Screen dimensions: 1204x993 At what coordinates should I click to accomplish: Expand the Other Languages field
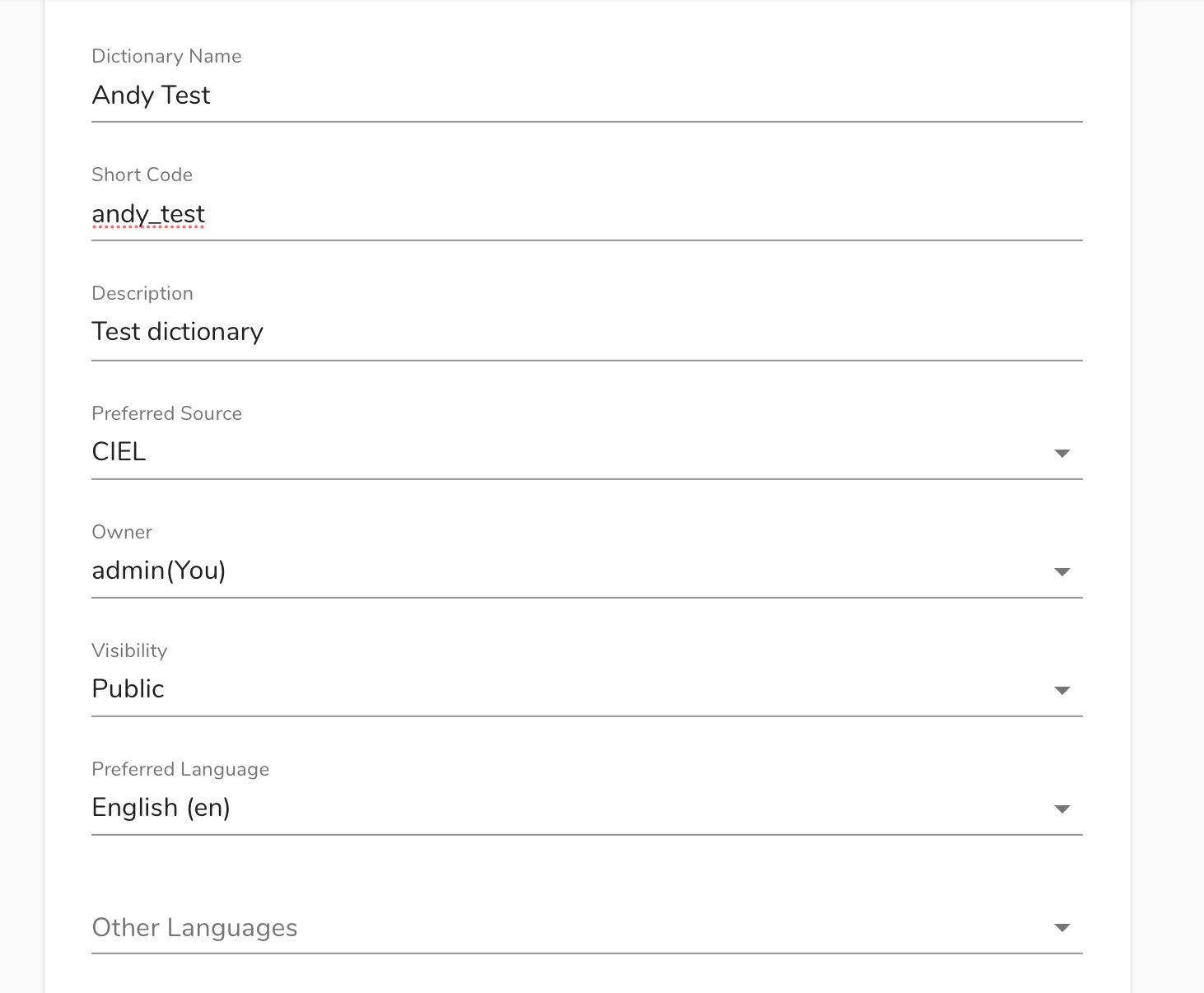(586, 927)
